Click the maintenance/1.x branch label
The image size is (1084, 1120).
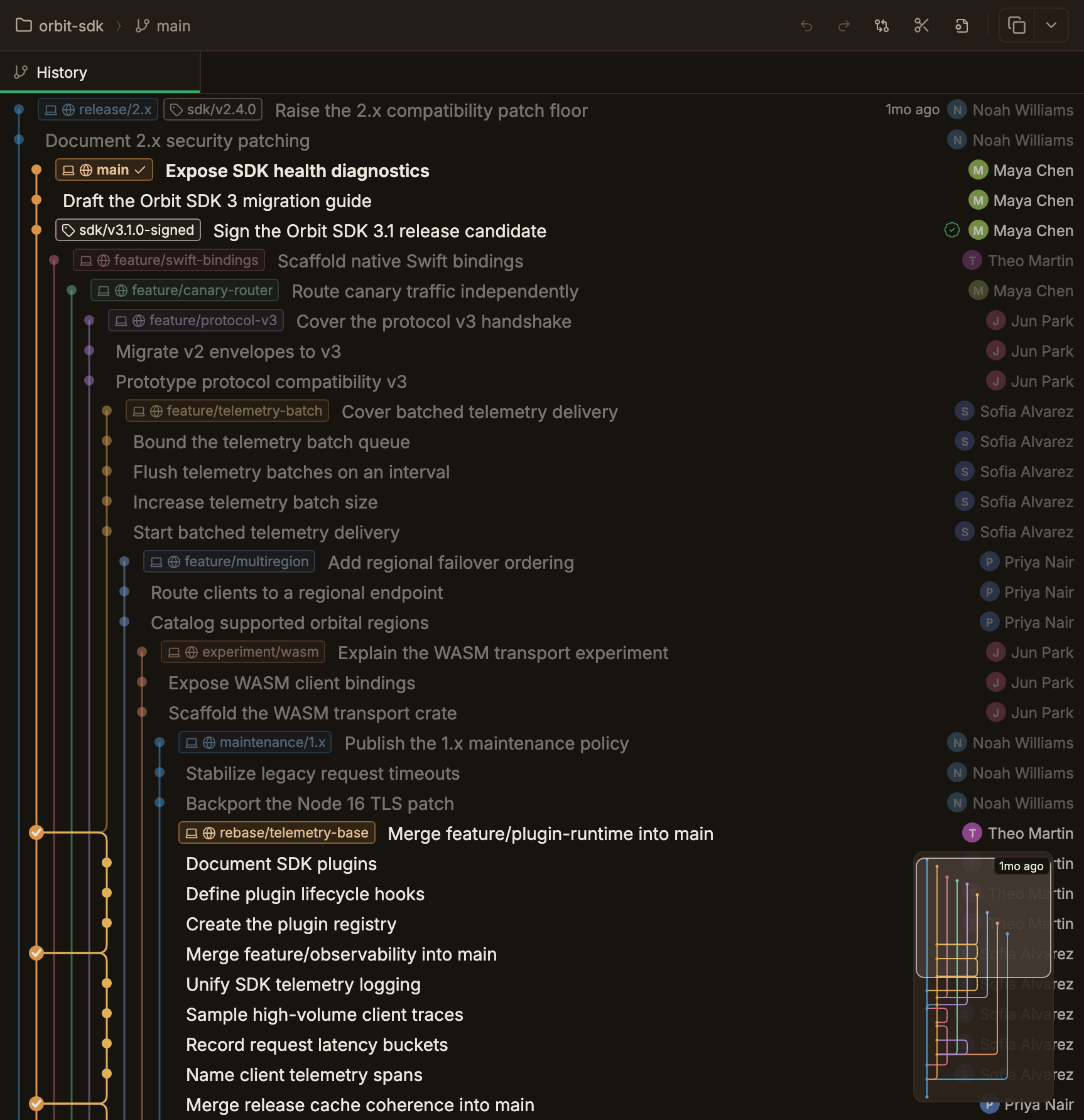tap(256, 742)
